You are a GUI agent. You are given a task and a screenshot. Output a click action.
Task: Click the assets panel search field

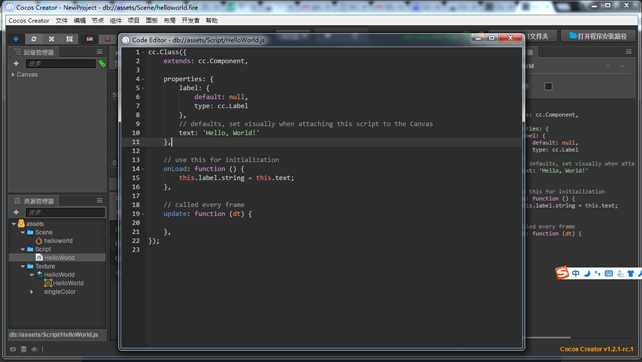pyautogui.click(x=66, y=212)
